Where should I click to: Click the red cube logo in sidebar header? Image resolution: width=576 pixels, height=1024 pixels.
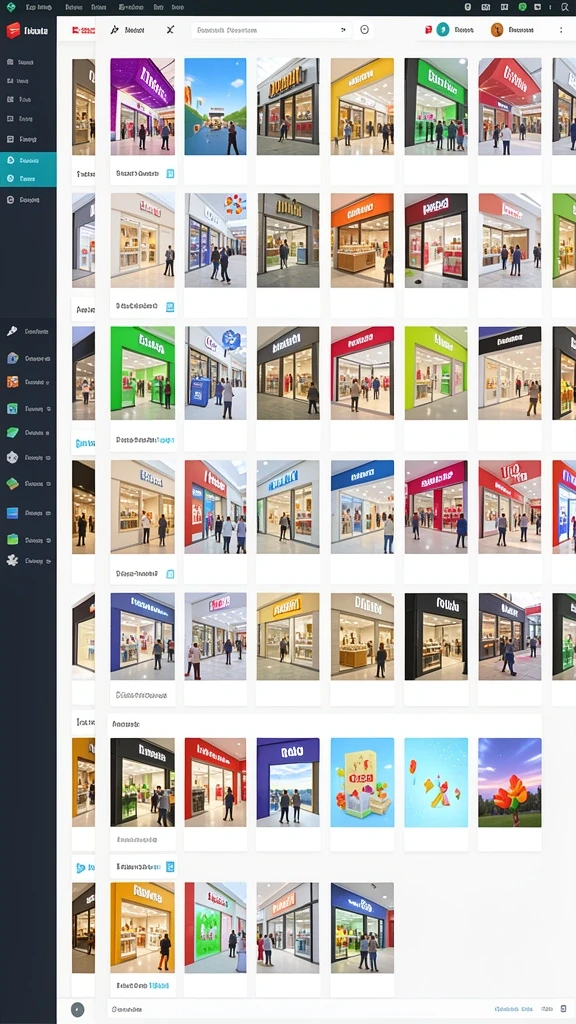click(13, 30)
